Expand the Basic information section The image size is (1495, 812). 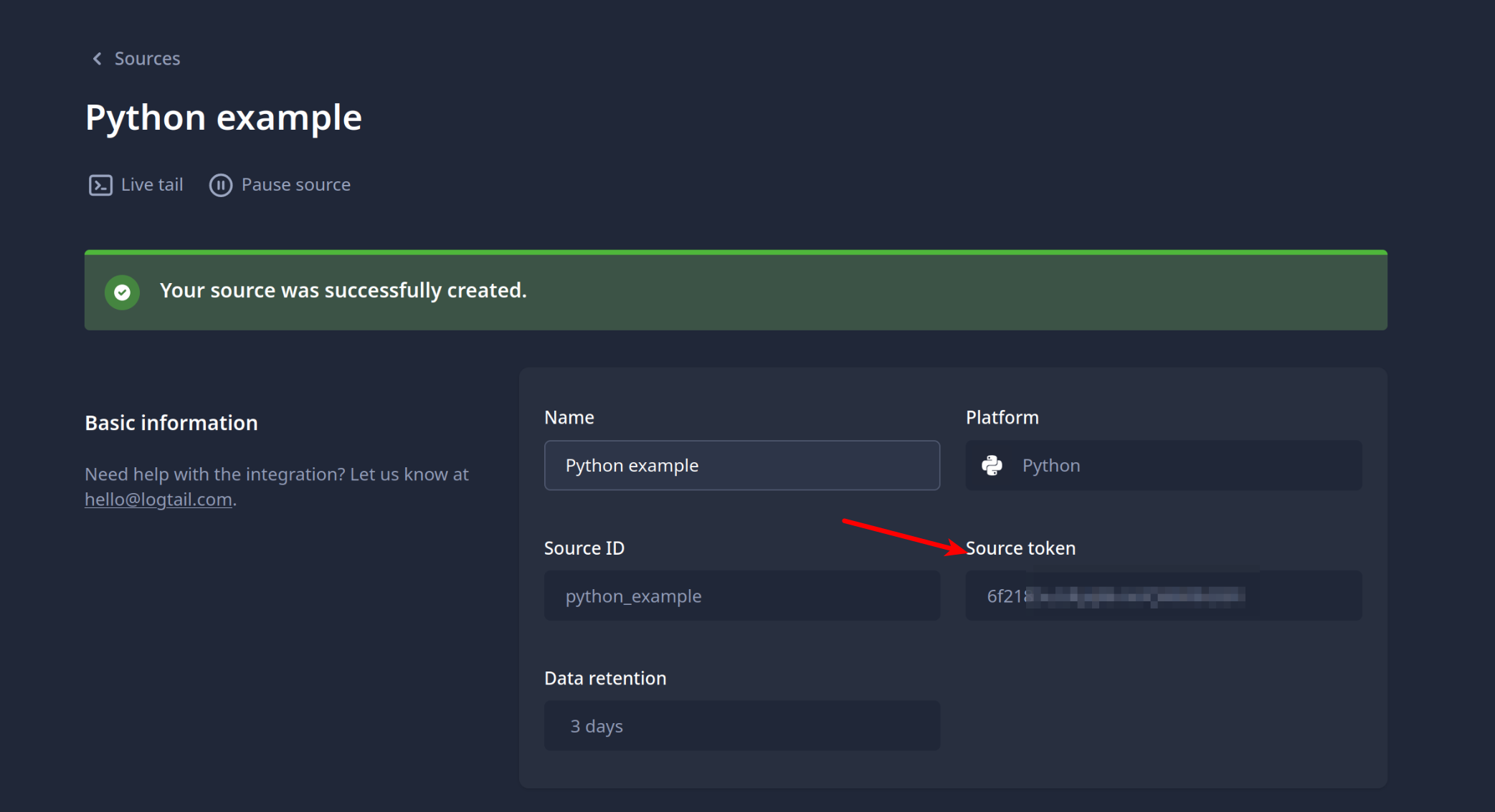(171, 422)
